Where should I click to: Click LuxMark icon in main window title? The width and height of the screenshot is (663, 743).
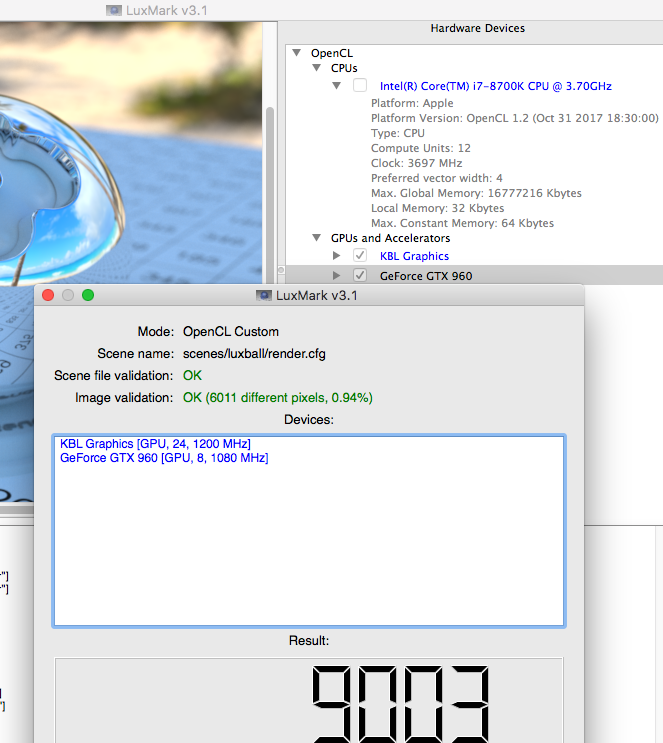pyautogui.click(x=114, y=10)
